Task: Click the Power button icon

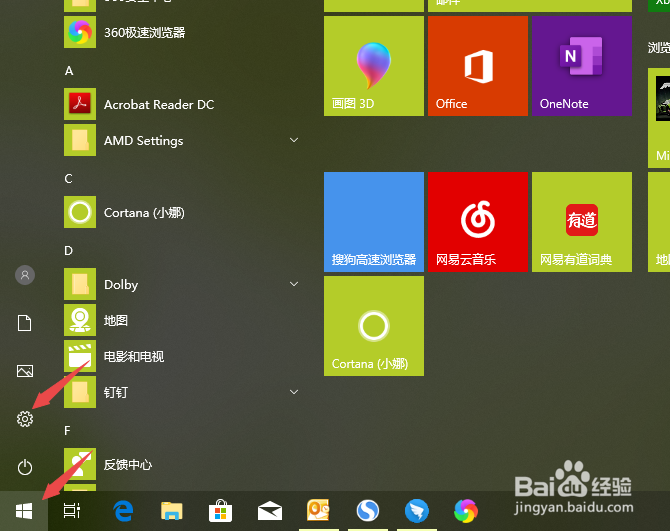Action: (25, 467)
